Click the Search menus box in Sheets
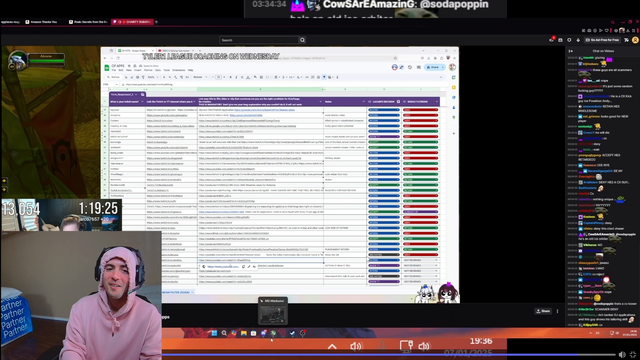 [114, 77]
